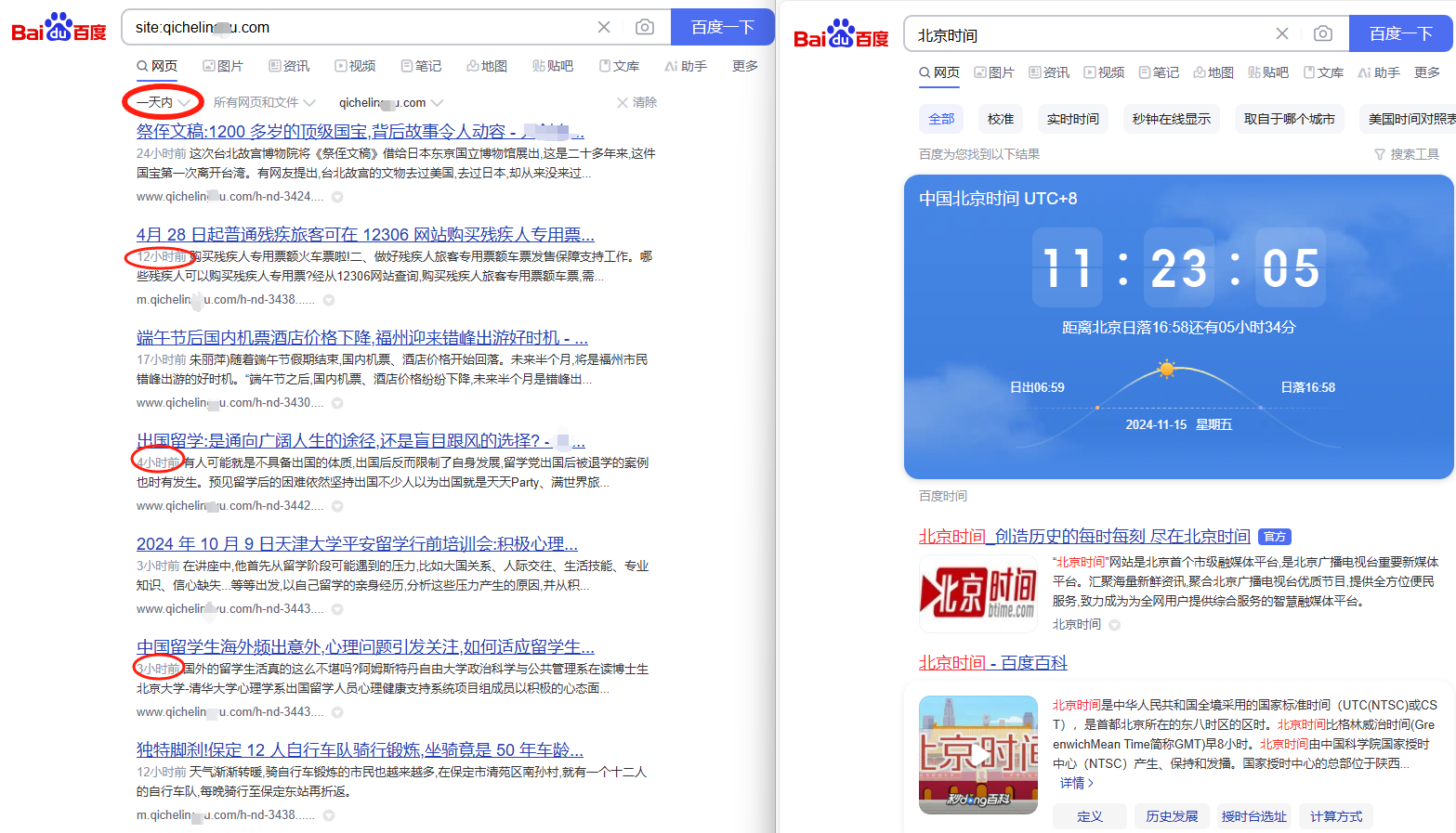The image size is (1456, 833).
Task: Open AI 助手 tab in right window
Action: pos(1379,72)
